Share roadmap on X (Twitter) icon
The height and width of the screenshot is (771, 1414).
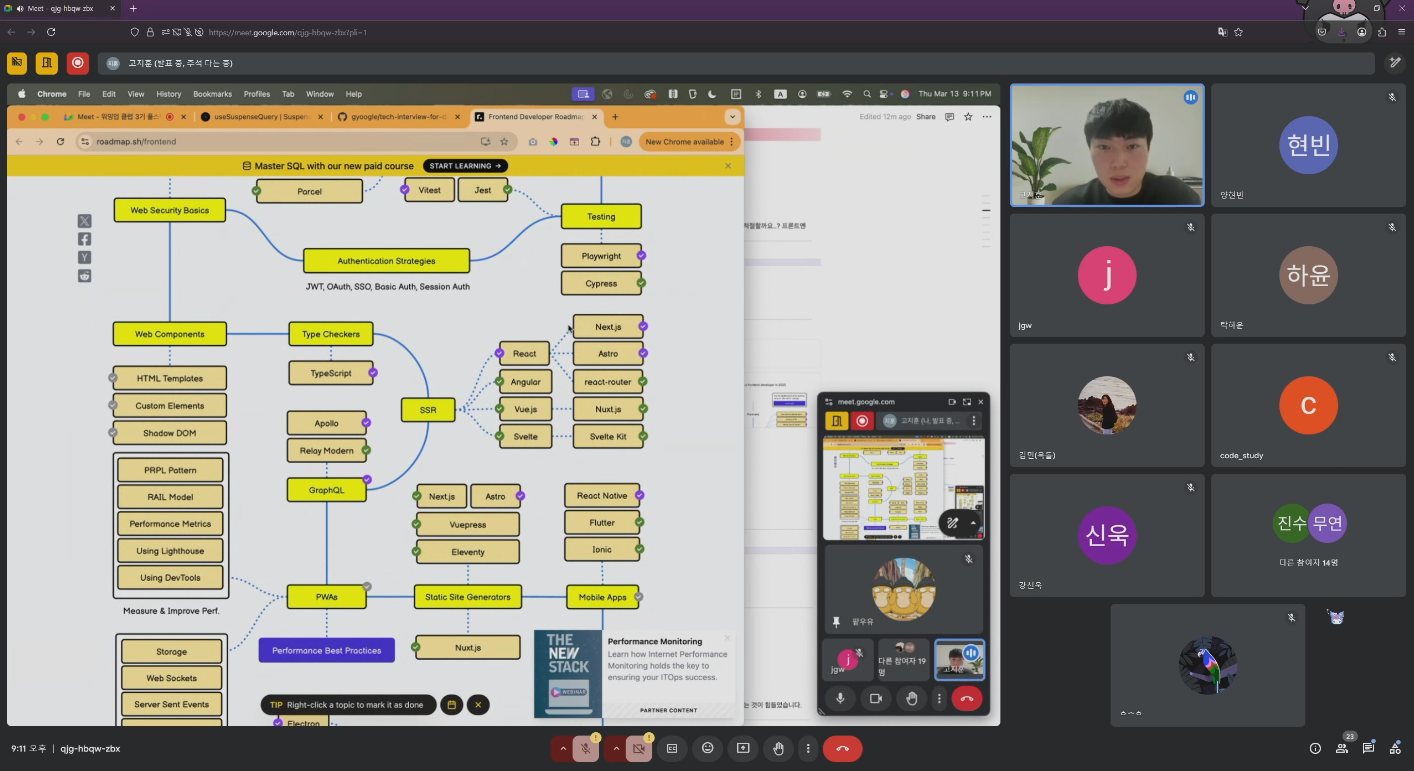point(85,221)
